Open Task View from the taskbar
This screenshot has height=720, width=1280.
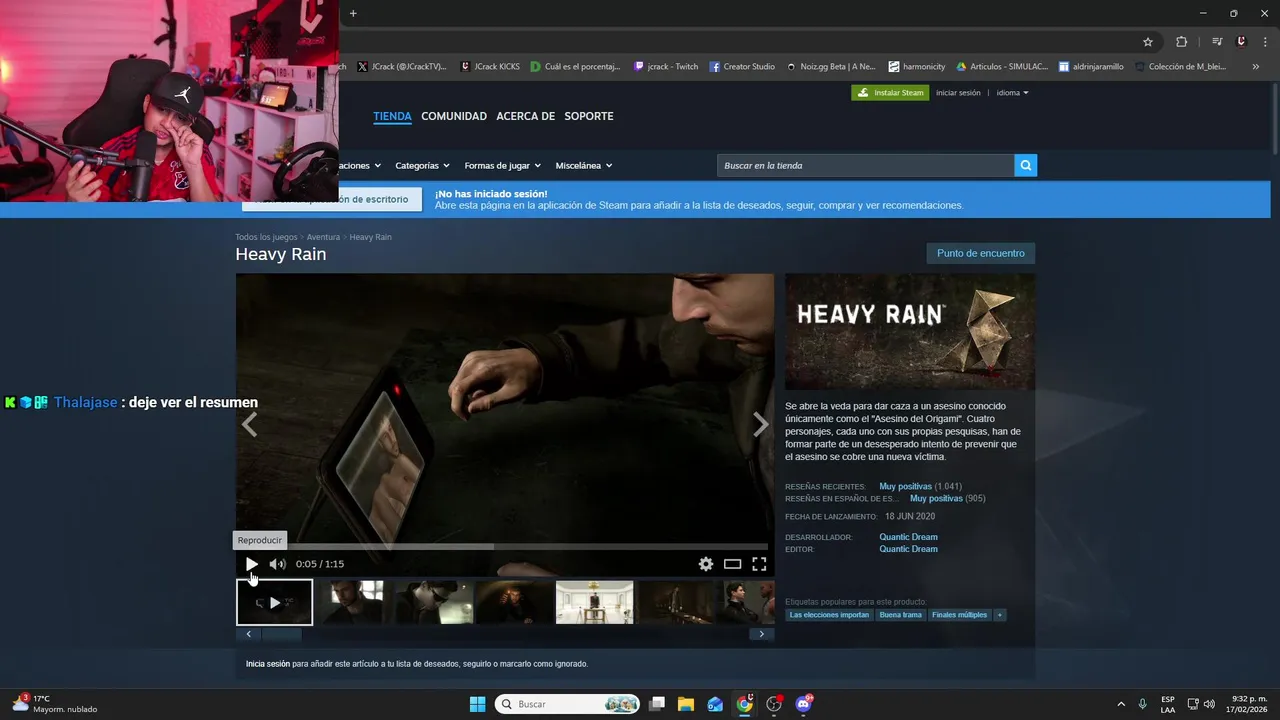(657, 704)
